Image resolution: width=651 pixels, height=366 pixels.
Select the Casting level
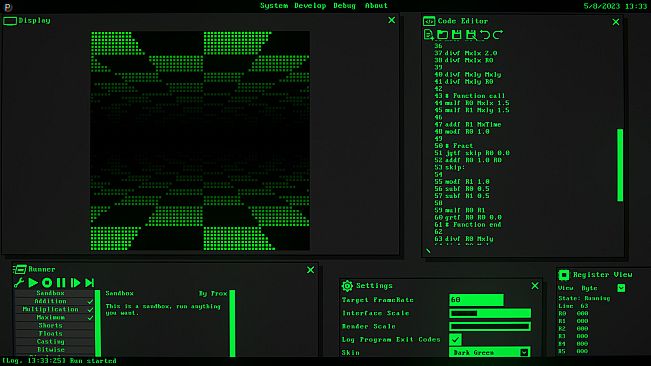tap(54, 342)
